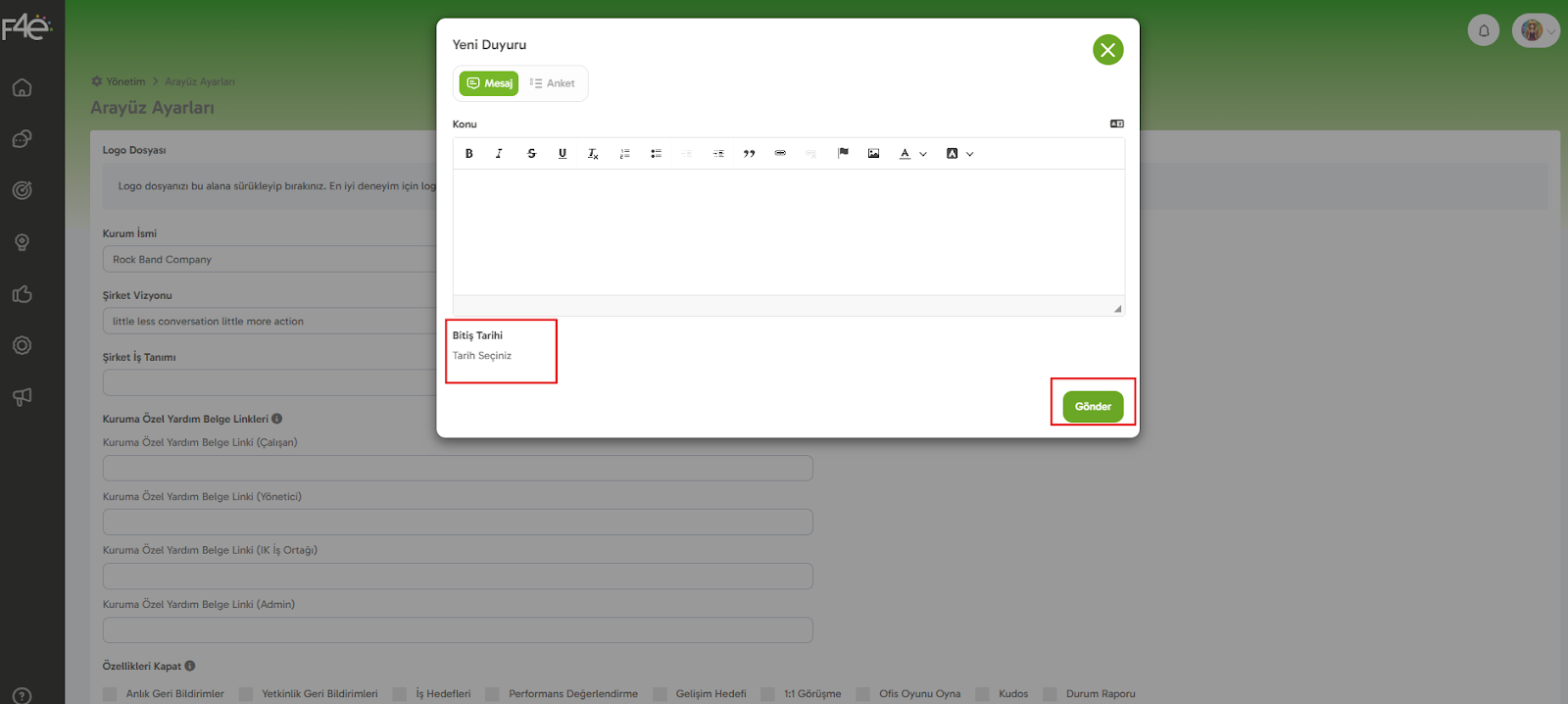Open the notifications bell
This screenshot has height=704, width=1568.
(1483, 30)
